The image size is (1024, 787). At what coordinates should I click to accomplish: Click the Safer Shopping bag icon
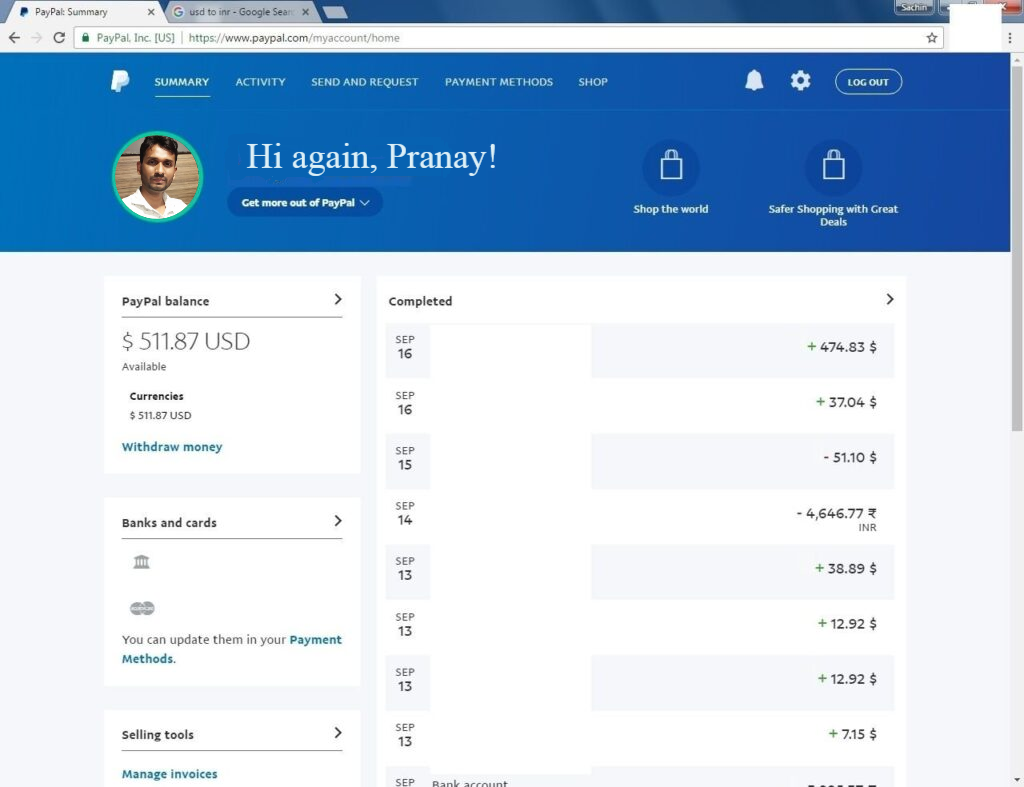(x=833, y=167)
